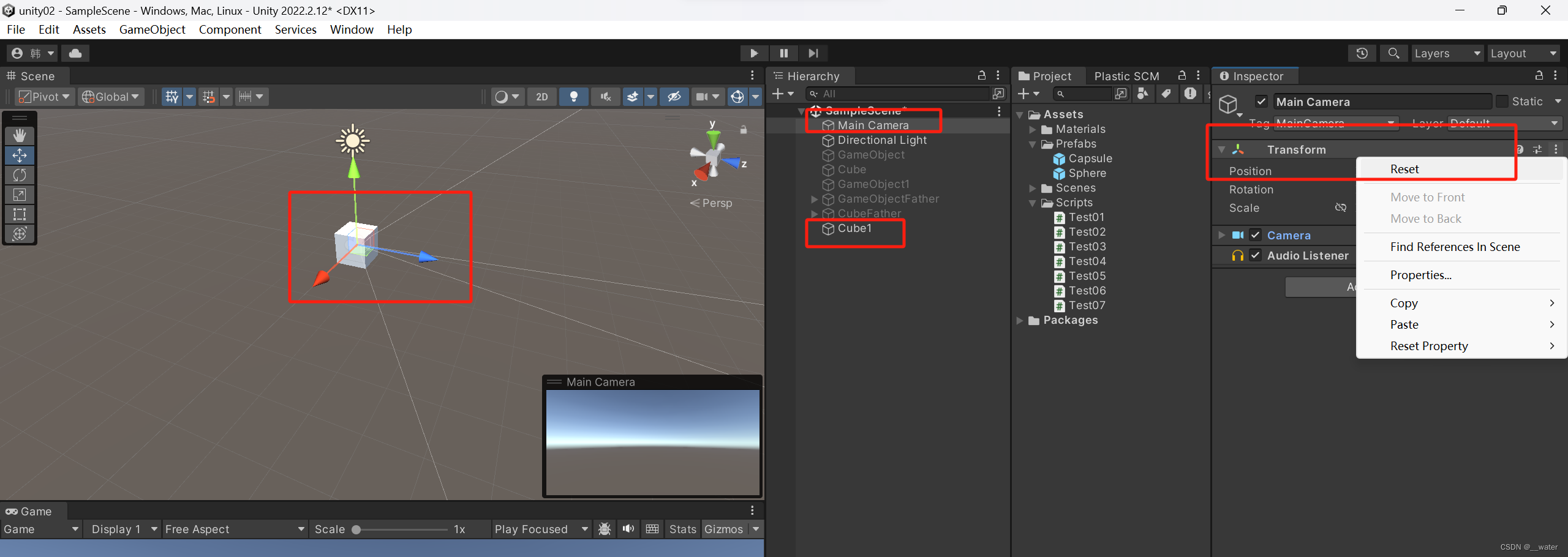
Task: Select the Rect Transform tool
Action: [20, 214]
